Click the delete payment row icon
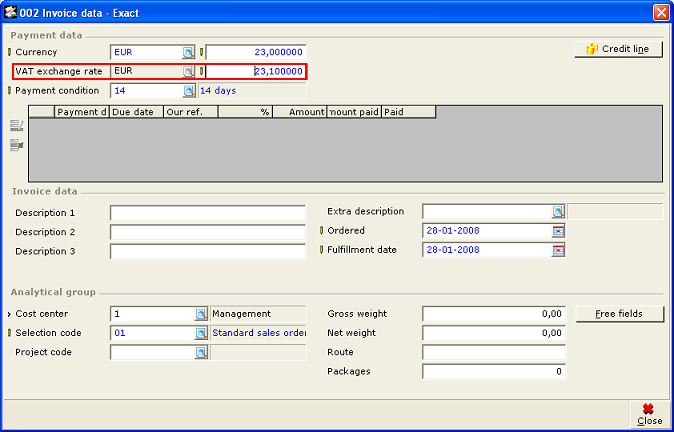Image resolution: width=674 pixels, height=432 pixels. 16,145
